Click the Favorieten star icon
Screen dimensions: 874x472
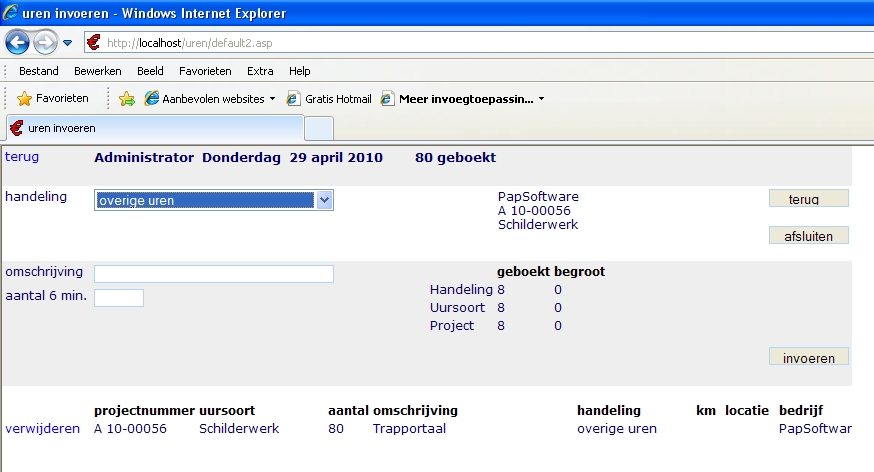point(25,99)
